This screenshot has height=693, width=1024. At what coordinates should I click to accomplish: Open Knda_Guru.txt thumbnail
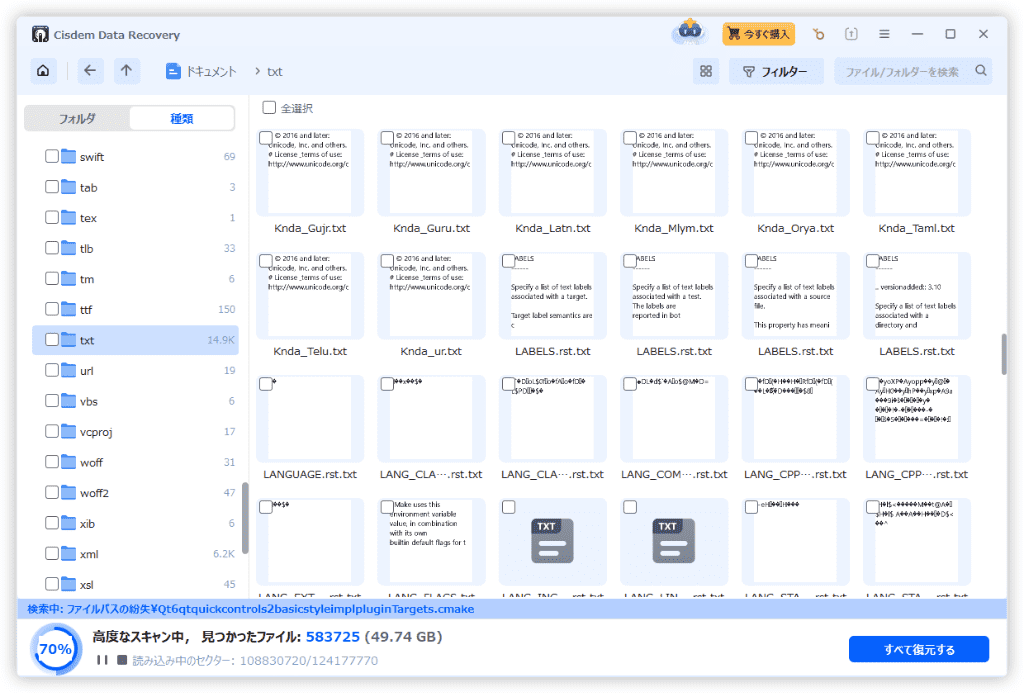click(431, 172)
